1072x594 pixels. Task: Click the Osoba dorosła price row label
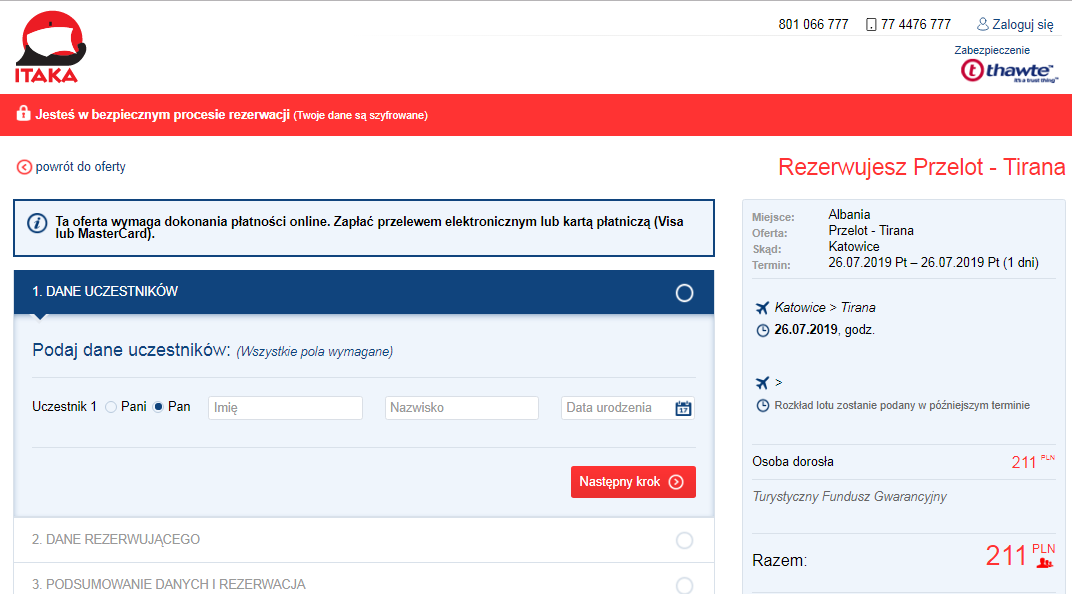[793, 461]
